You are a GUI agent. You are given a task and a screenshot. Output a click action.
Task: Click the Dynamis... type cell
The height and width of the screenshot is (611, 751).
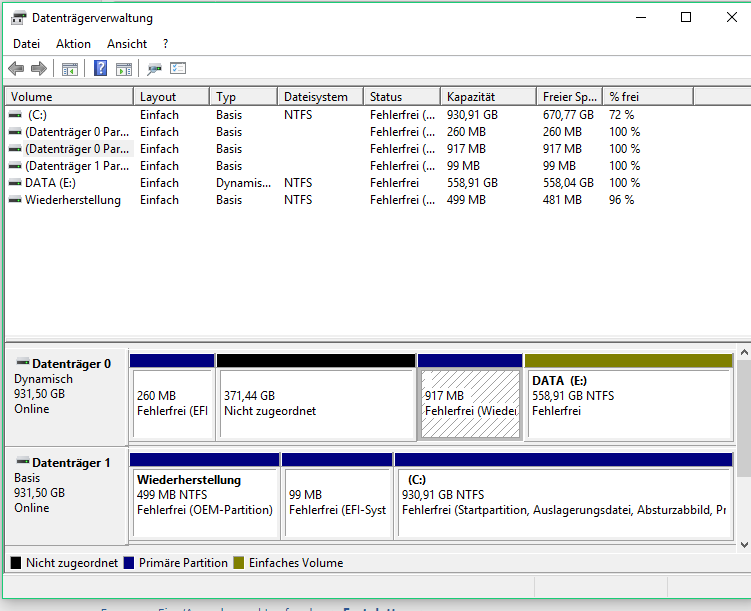tap(243, 183)
